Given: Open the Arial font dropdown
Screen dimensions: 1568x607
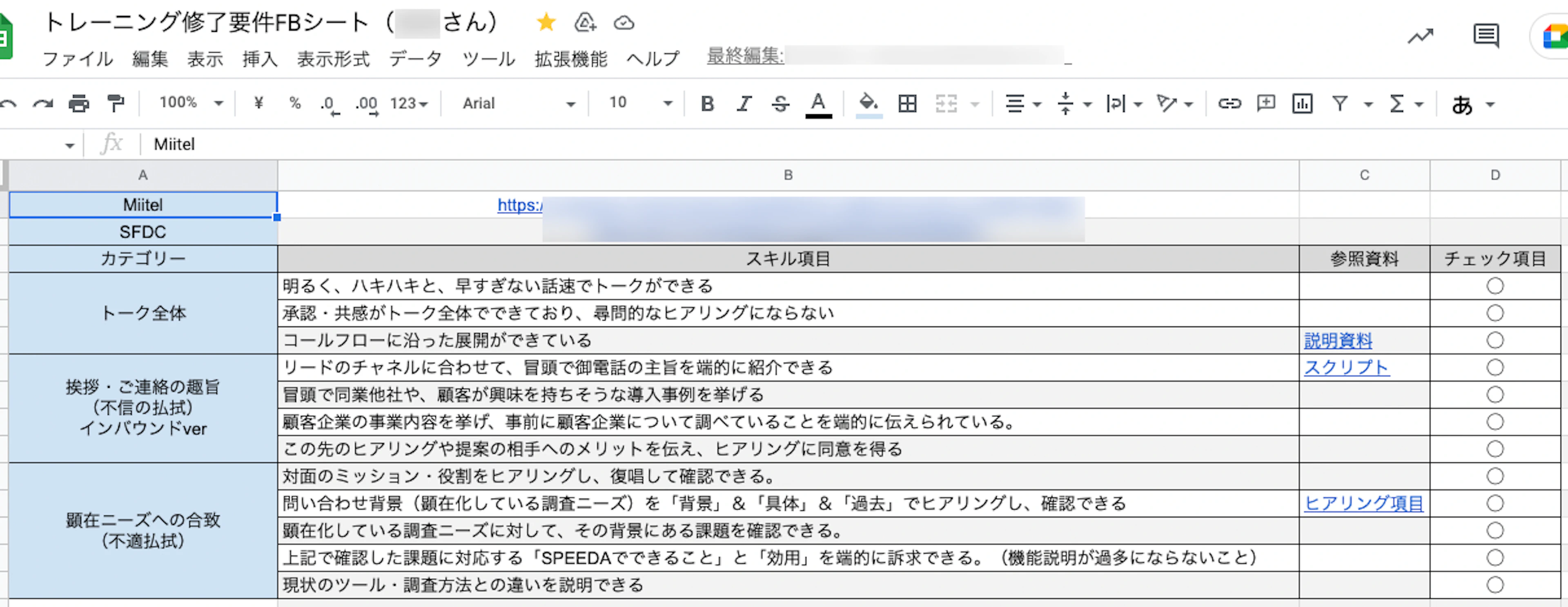Looking at the screenshot, I should pyautogui.click(x=519, y=104).
